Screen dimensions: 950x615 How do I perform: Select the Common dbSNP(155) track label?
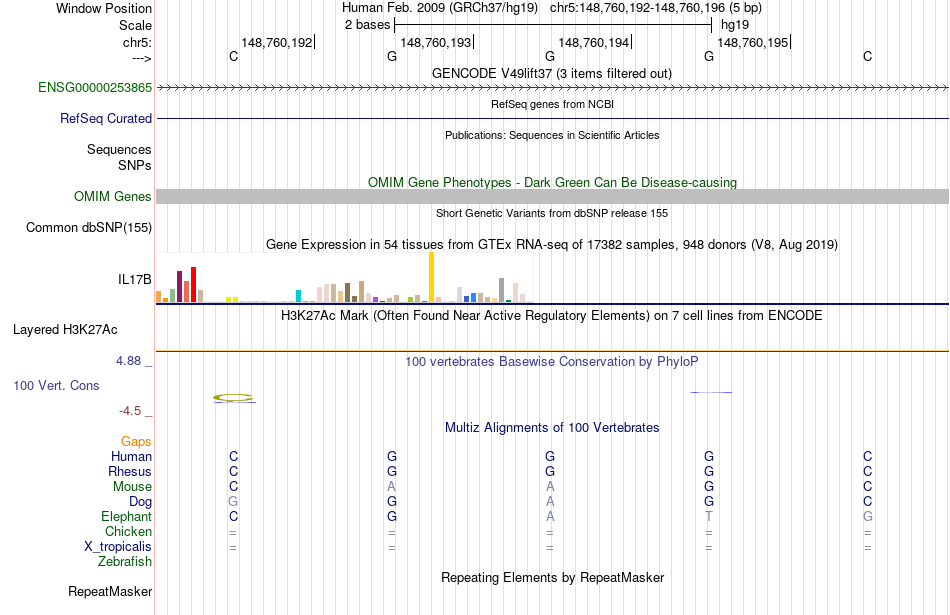[x=89, y=227]
